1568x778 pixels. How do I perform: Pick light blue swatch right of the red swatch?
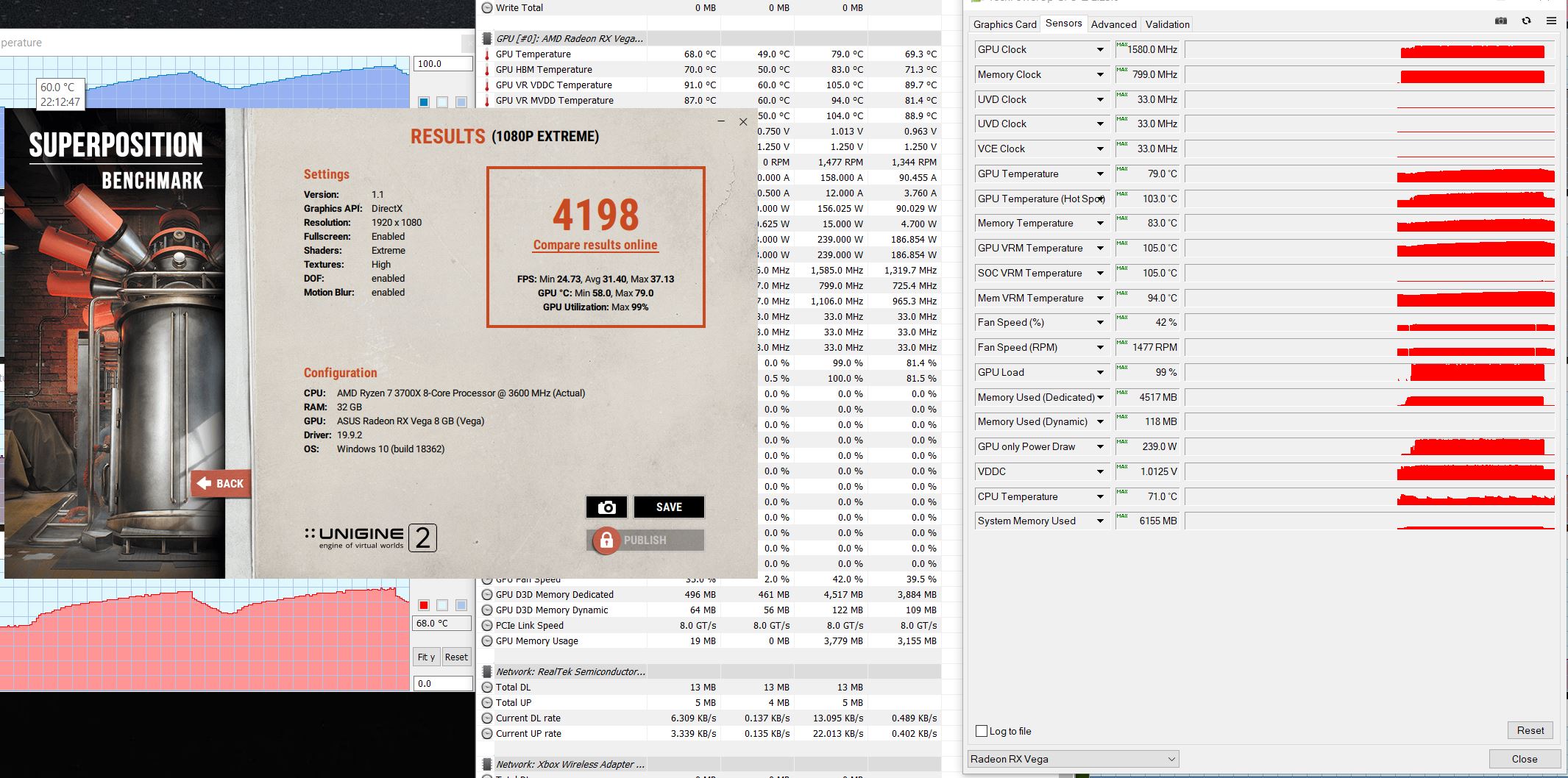461,605
